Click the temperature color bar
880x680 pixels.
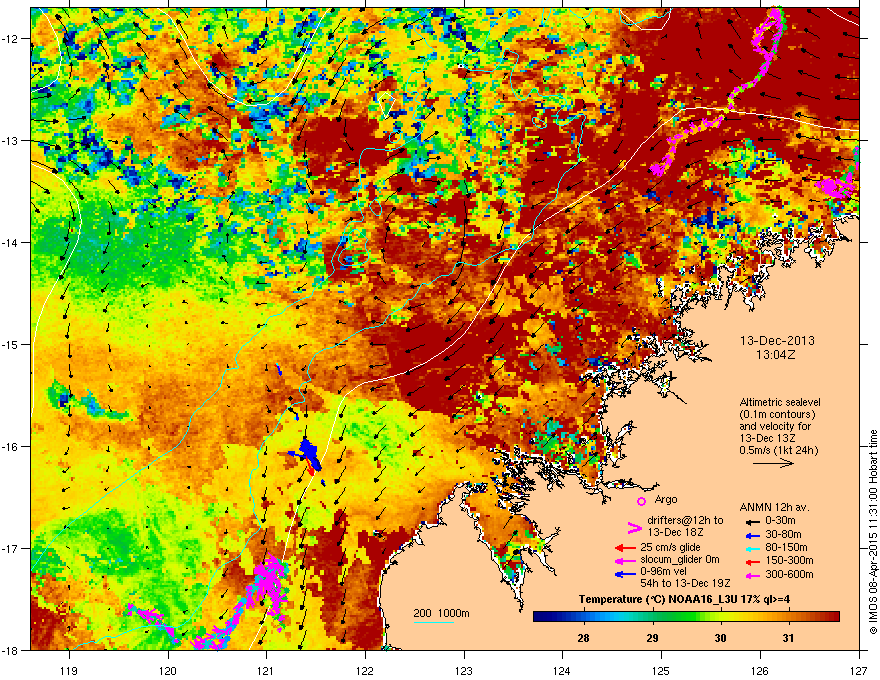tap(686, 617)
